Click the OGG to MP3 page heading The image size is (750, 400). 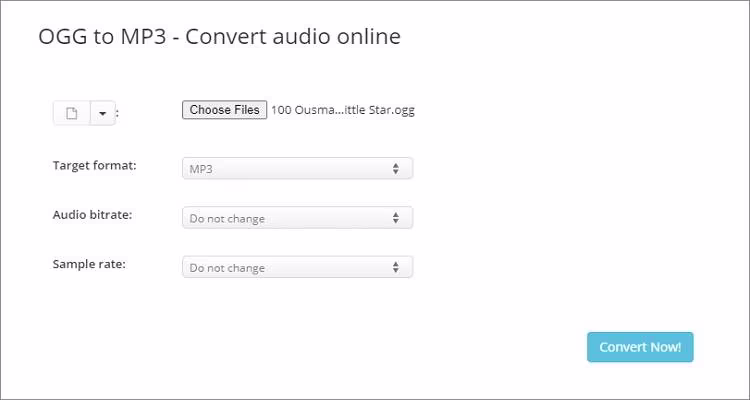219,37
